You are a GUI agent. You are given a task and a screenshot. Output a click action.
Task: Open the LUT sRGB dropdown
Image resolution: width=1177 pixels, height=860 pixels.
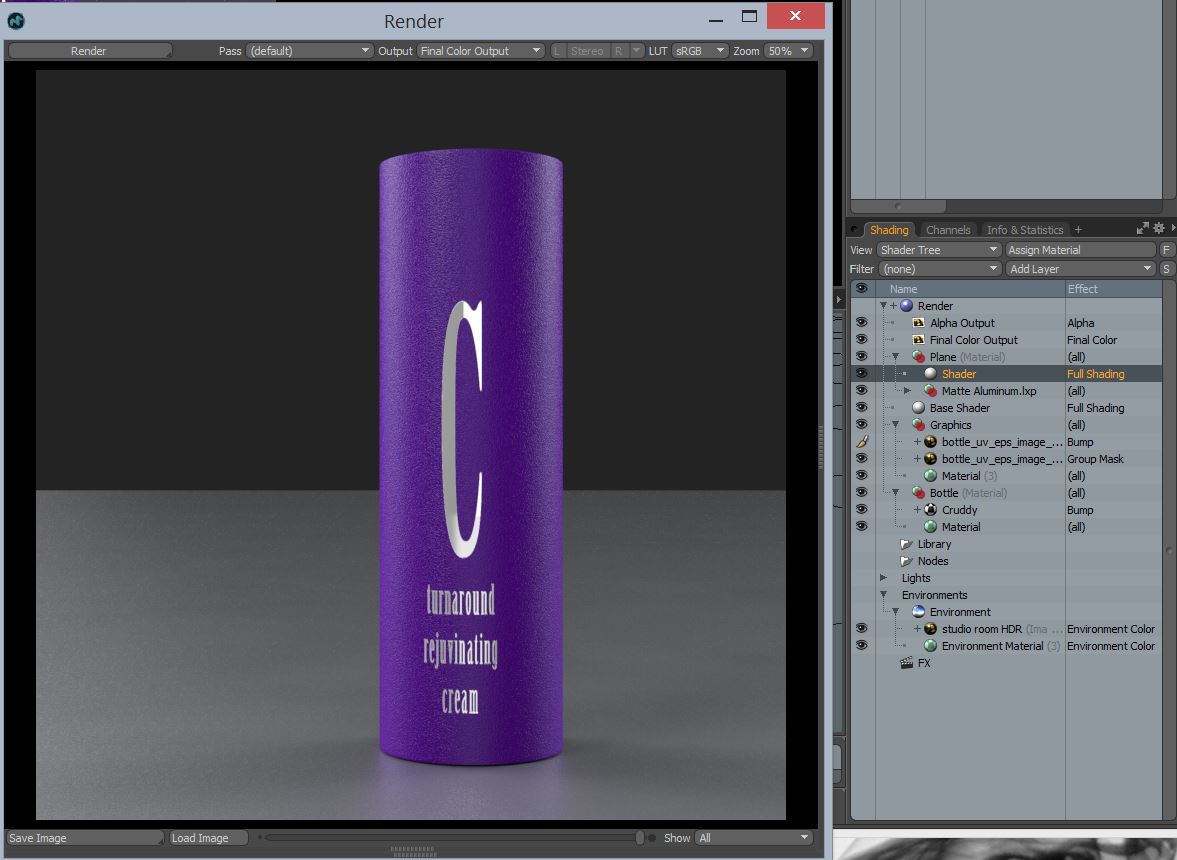tap(700, 51)
